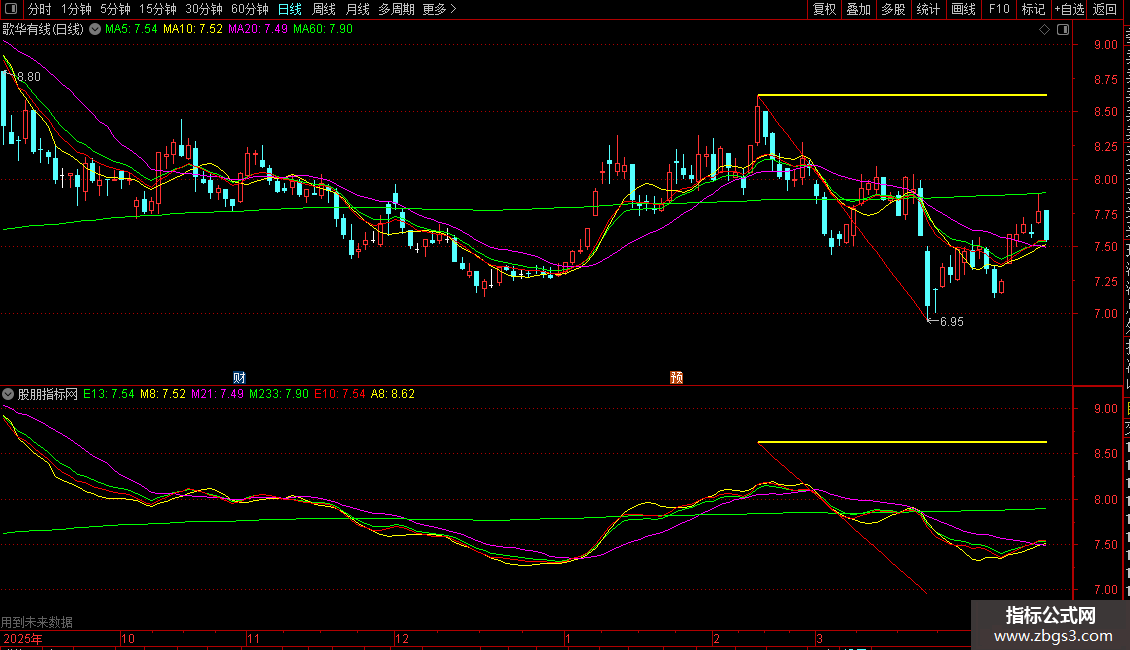Viewport: 1130px width, 650px height.
Task: Select the 60分钟 chart period
Action: [250, 9]
